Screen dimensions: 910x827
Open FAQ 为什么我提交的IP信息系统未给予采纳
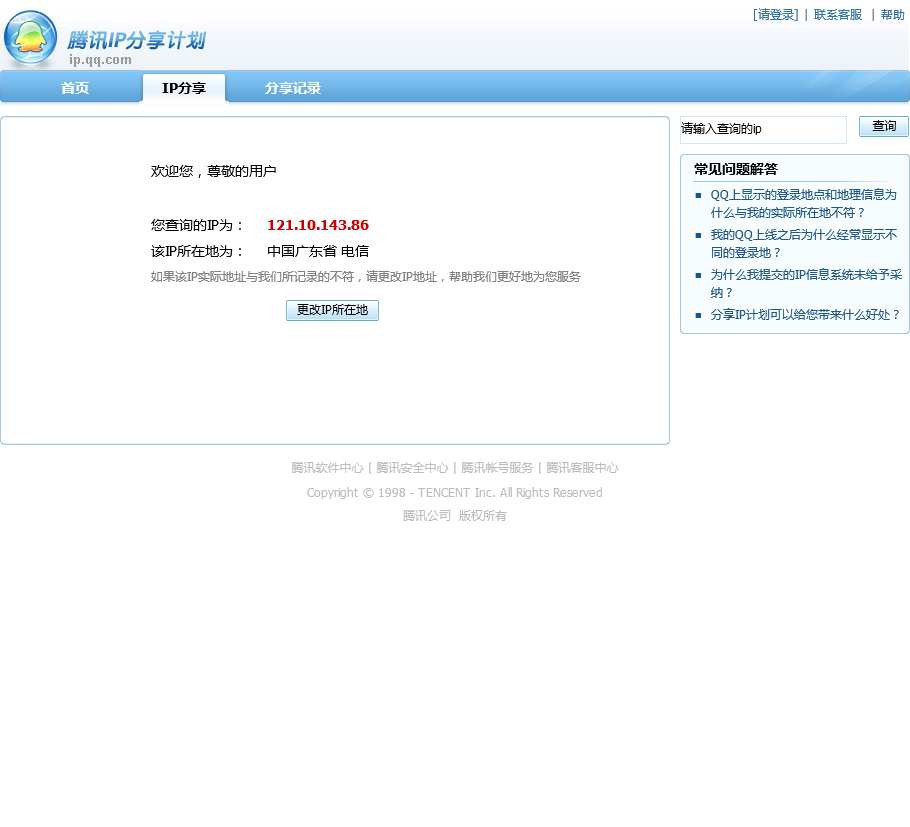point(806,283)
